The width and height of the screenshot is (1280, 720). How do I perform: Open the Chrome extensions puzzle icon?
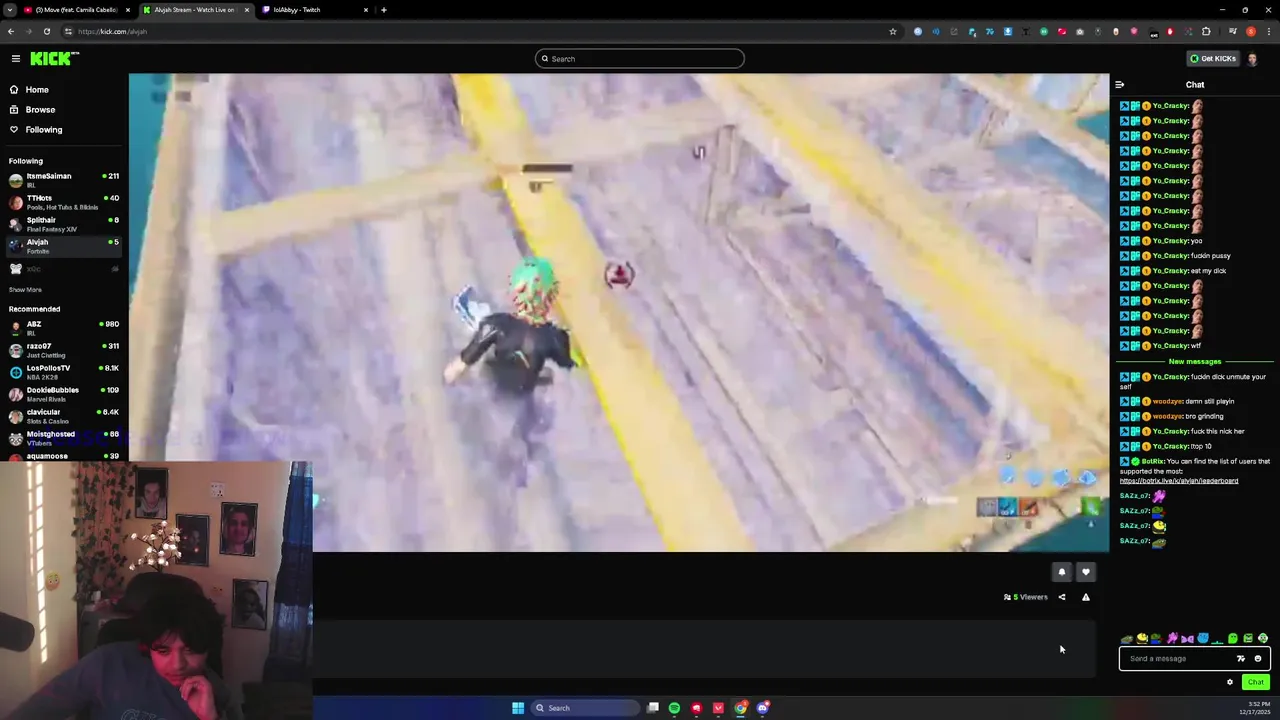pyautogui.click(x=1206, y=31)
